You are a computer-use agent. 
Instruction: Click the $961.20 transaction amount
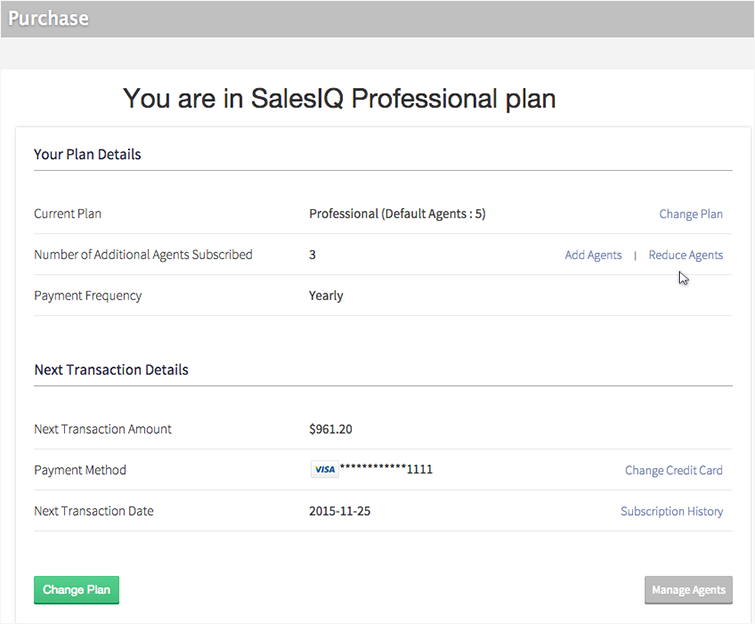(330, 429)
